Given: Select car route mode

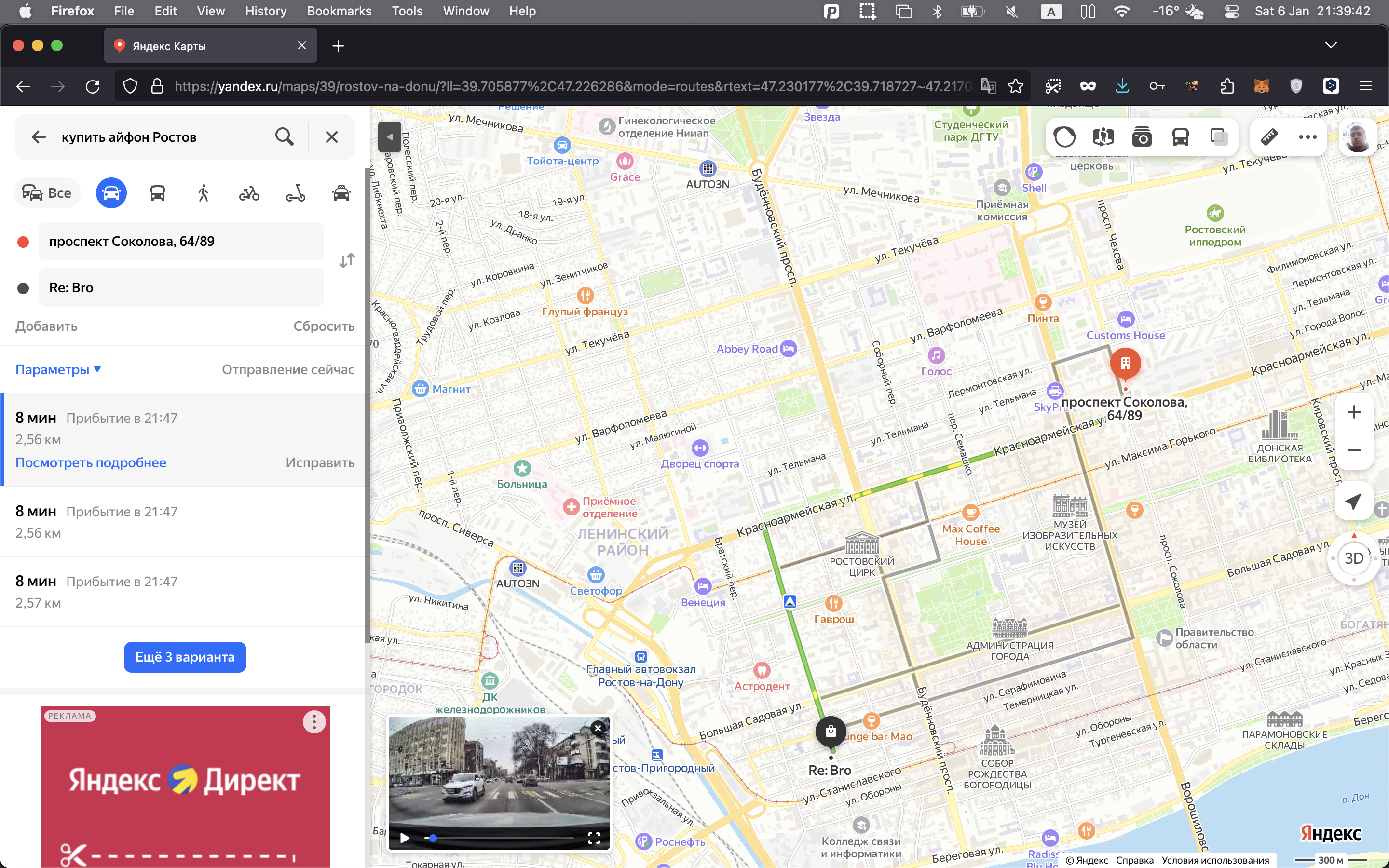Looking at the screenshot, I should [x=111, y=193].
